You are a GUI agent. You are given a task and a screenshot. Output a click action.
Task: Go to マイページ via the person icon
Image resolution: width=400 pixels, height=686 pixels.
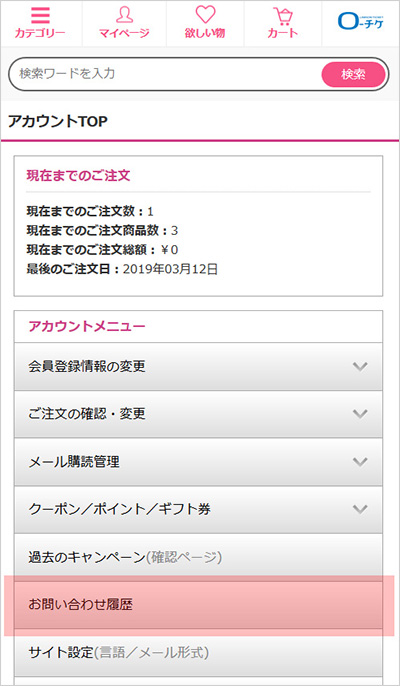pos(124,15)
